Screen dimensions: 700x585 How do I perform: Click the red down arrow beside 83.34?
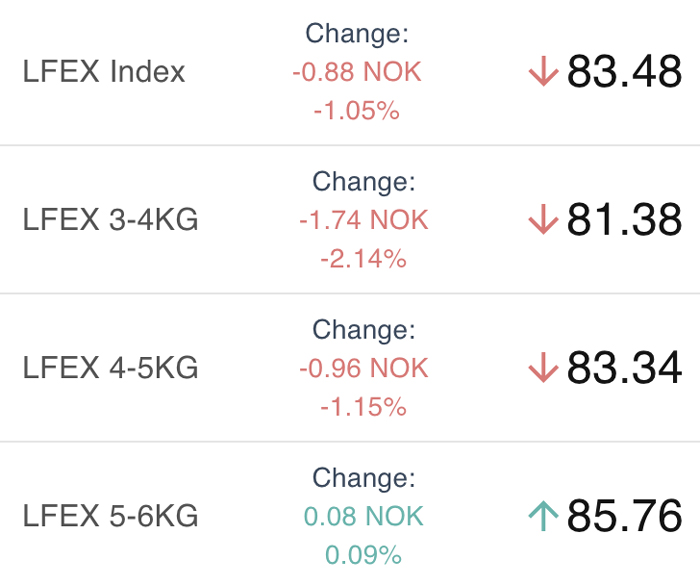(543, 368)
